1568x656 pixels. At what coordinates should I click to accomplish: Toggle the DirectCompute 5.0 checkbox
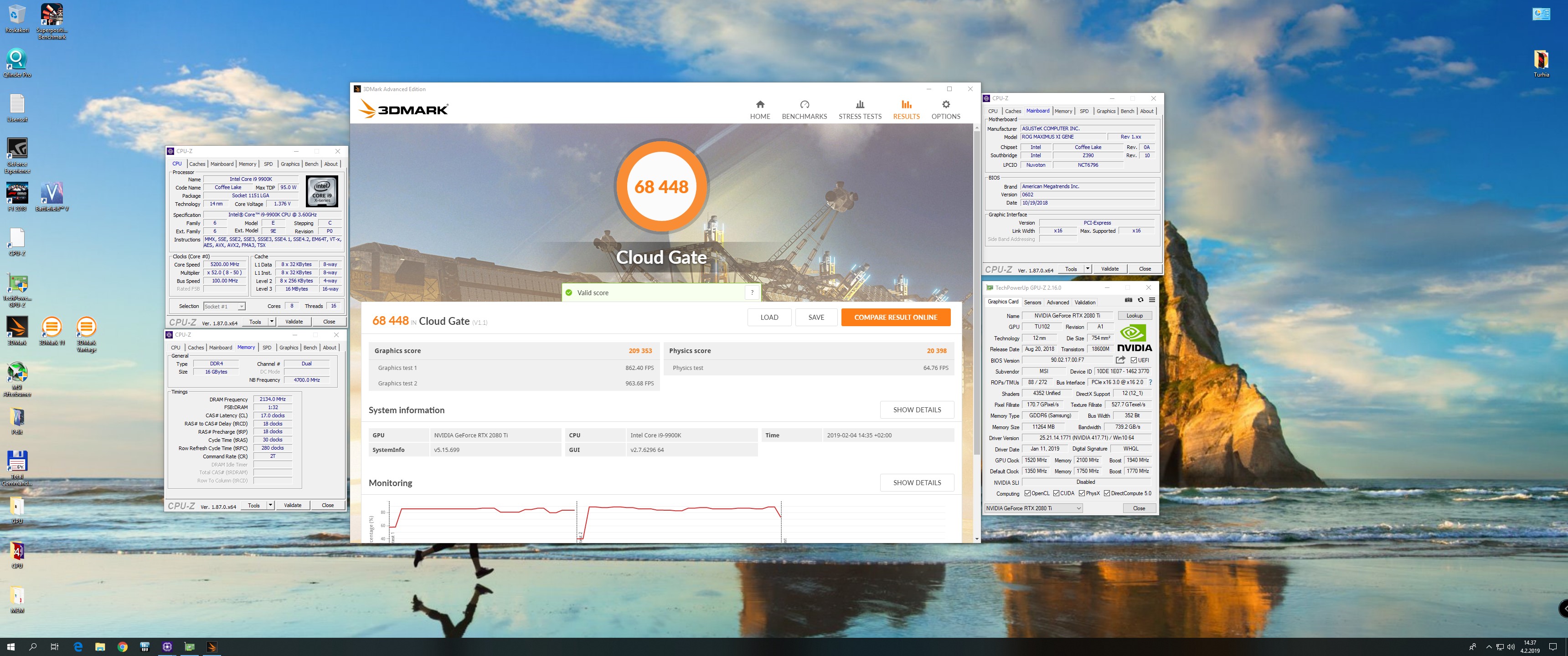click(x=1107, y=493)
